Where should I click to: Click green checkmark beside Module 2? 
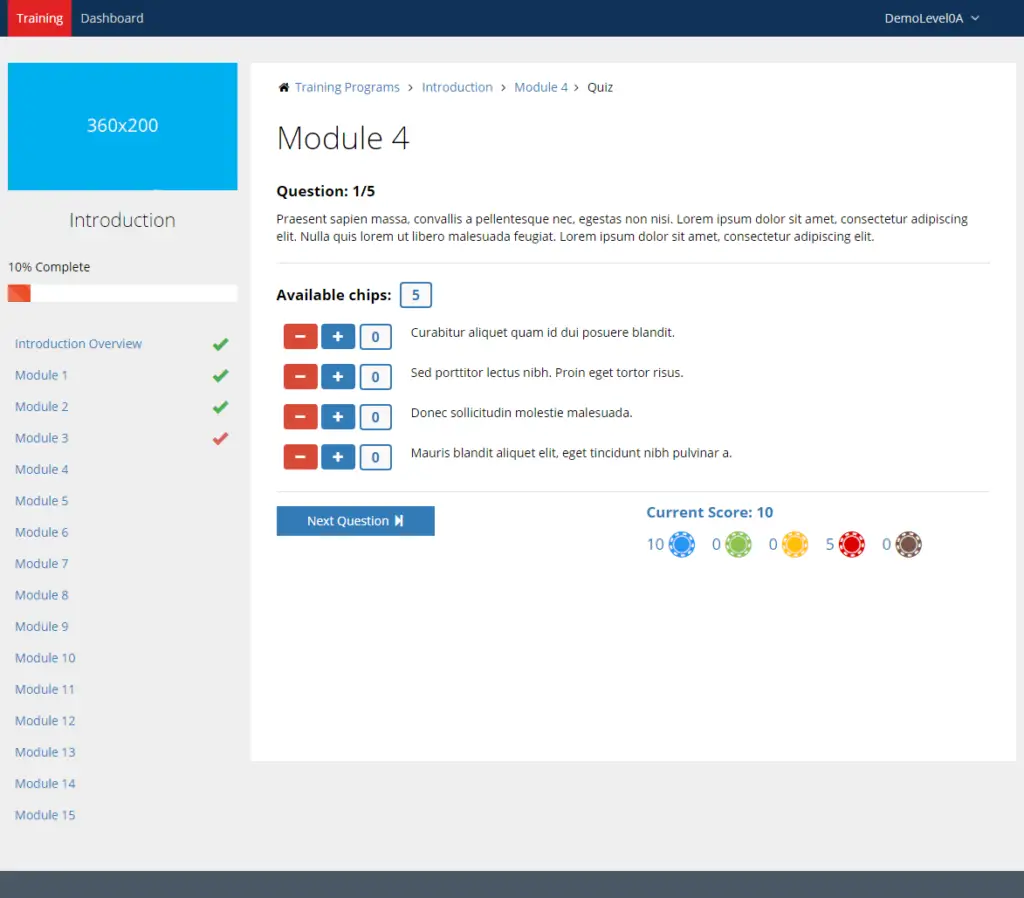[221, 407]
